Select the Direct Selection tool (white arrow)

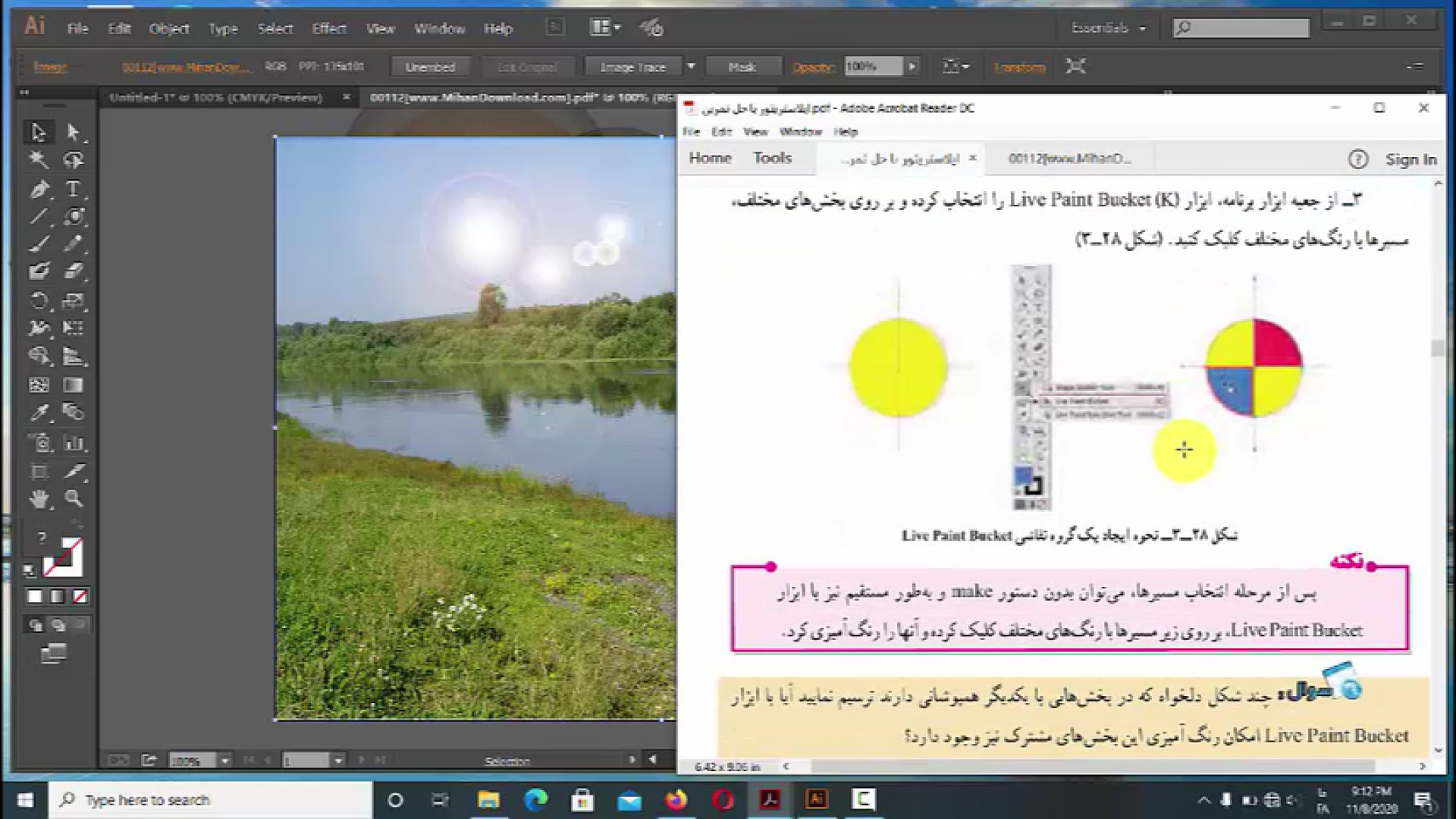point(74,132)
